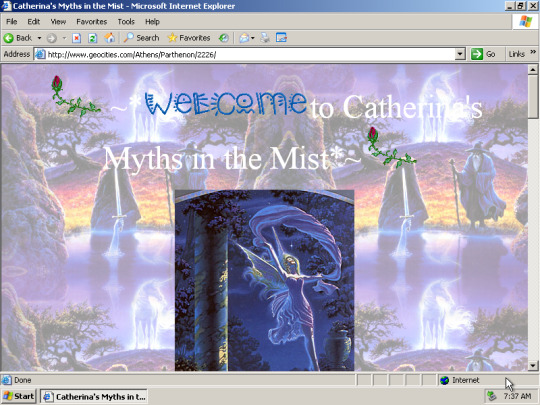Click the rose image beside Welcome
The image size is (540, 405).
(x=76, y=96)
